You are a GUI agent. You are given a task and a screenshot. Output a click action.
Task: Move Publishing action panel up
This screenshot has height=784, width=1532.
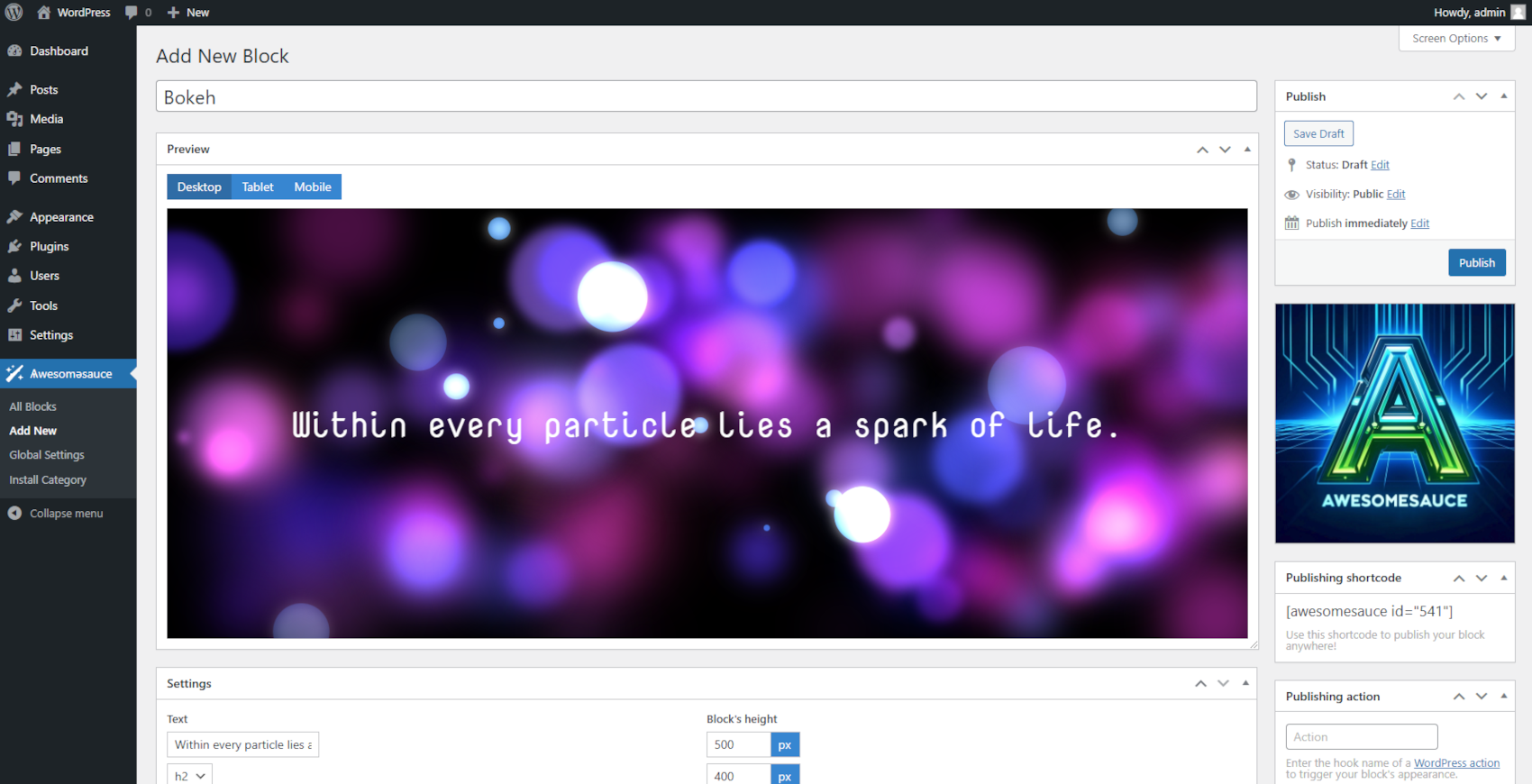pos(1459,697)
